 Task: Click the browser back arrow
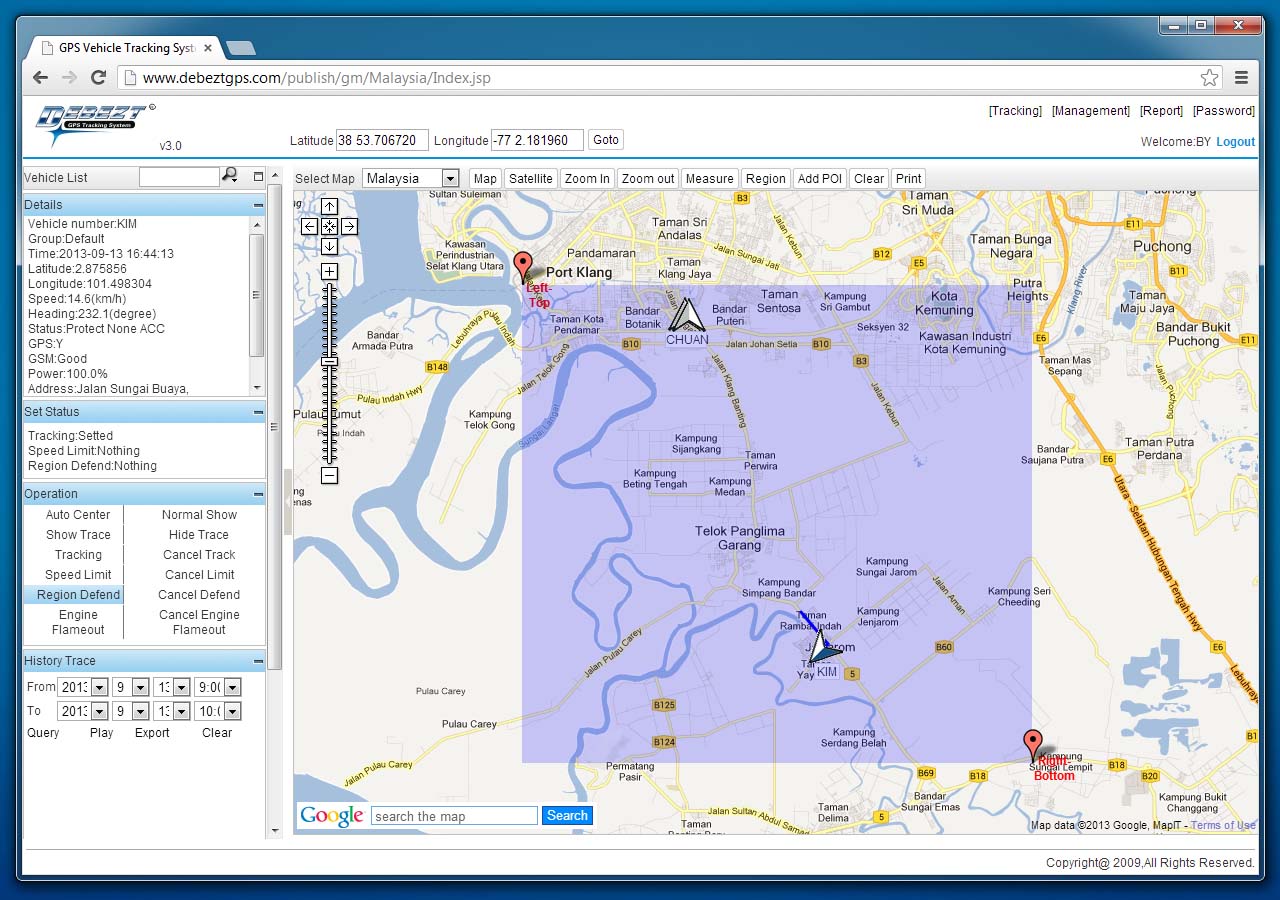pyautogui.click(x=40, y=77)
